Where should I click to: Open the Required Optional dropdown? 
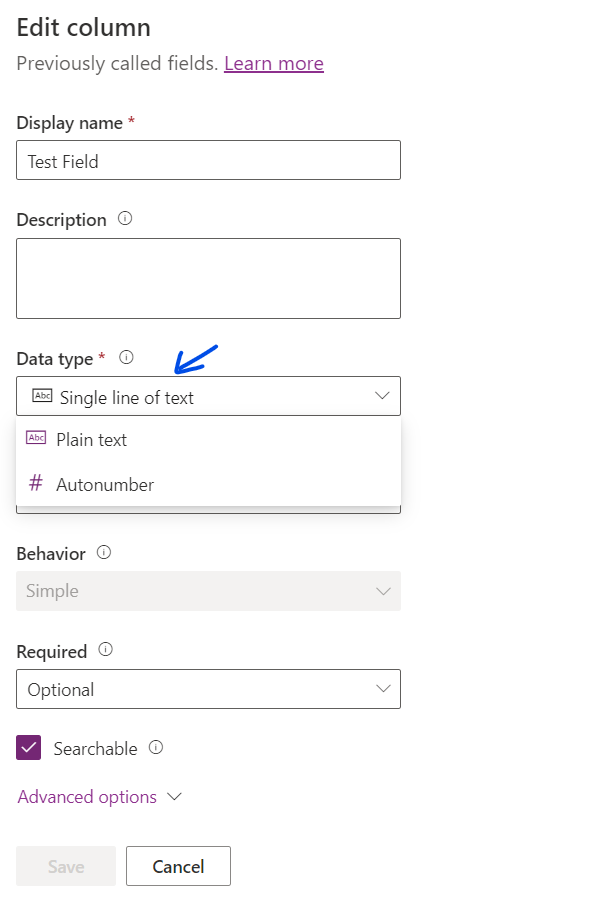[x=208, y=689]
